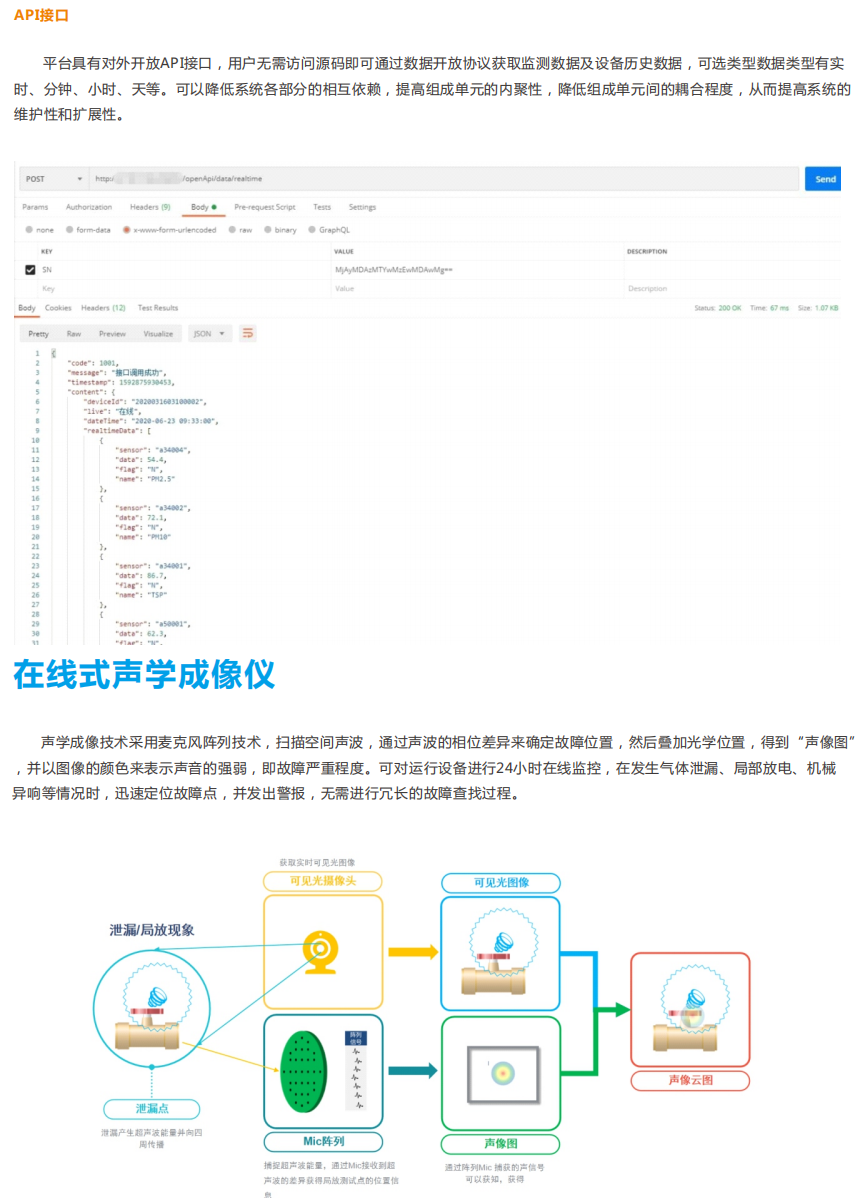The height and width of the screenshot is (1198, 860).
Task: Click the orange wrap lines icon
Action: (x=248, y=333)
